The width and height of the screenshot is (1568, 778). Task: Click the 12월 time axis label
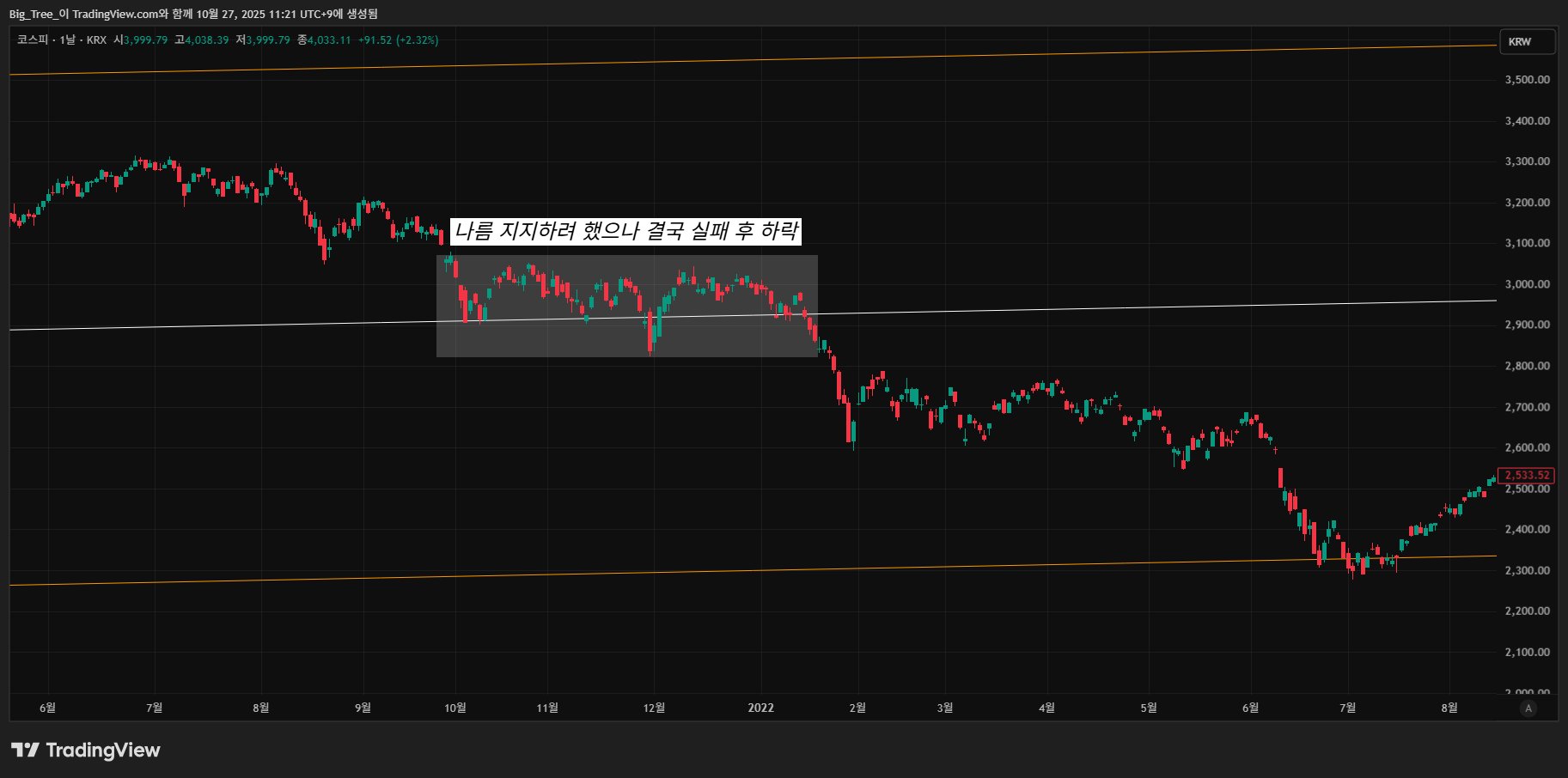tap(654, 708)
